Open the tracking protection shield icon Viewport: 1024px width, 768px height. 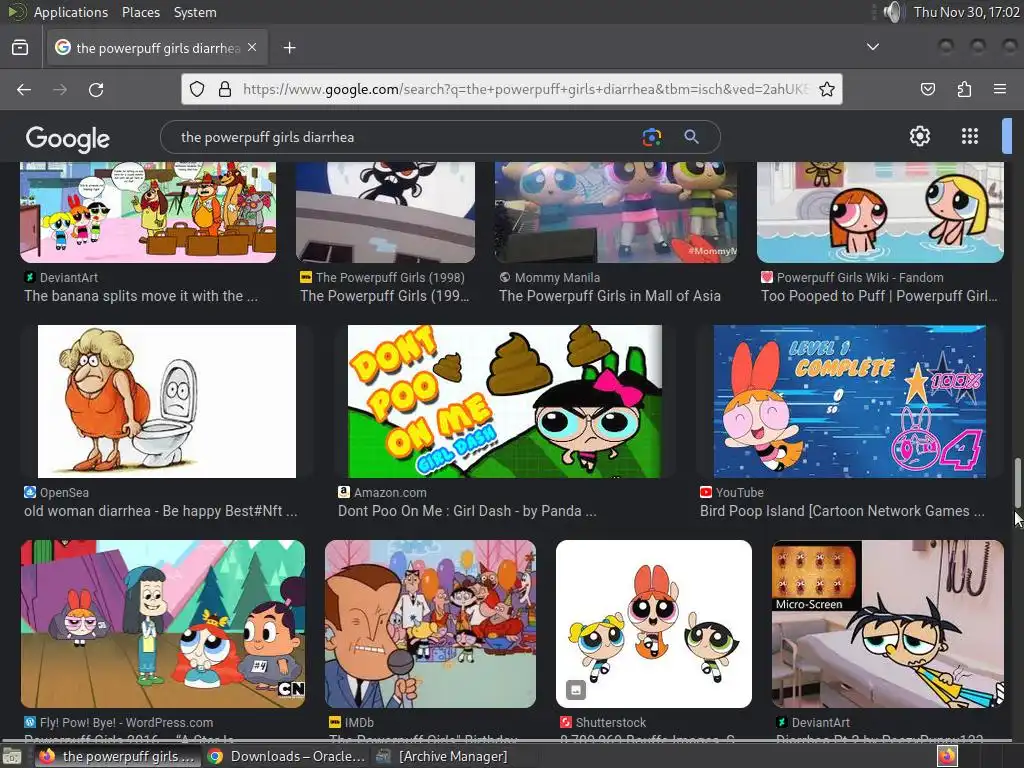(197, 89)
